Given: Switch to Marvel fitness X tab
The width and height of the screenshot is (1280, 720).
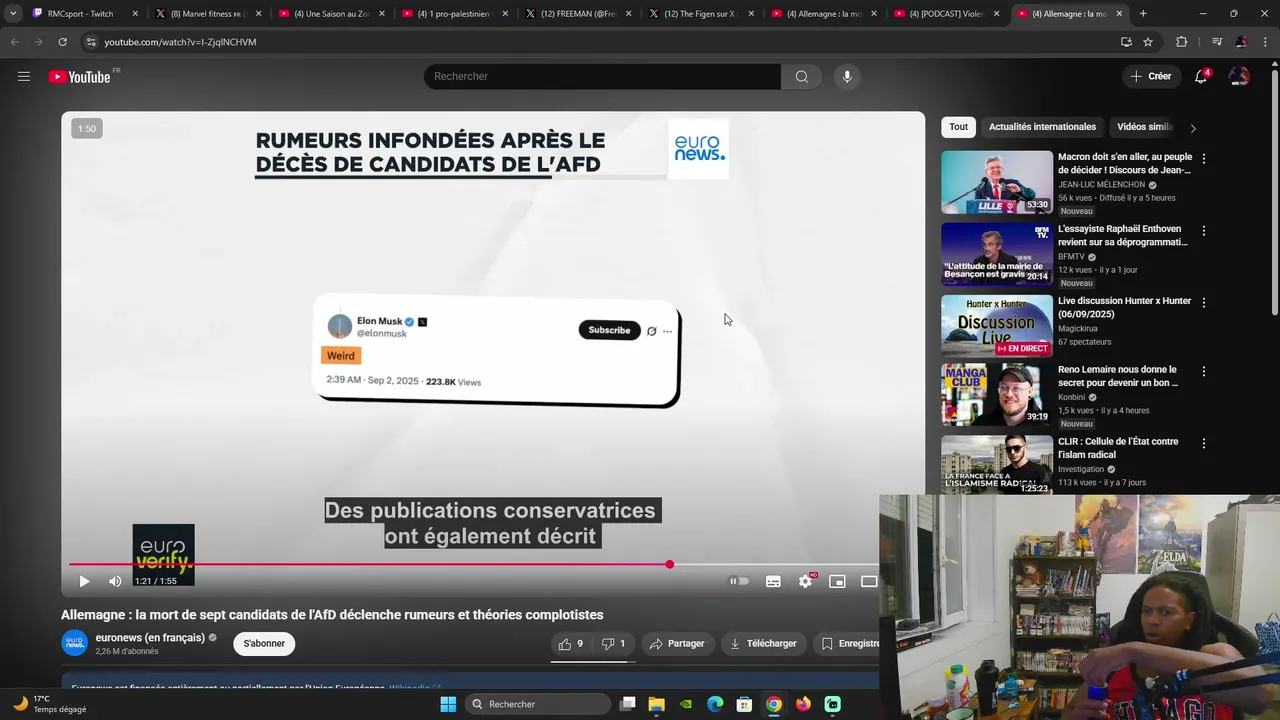Looking at the screenshot, I should pos(207,14).
